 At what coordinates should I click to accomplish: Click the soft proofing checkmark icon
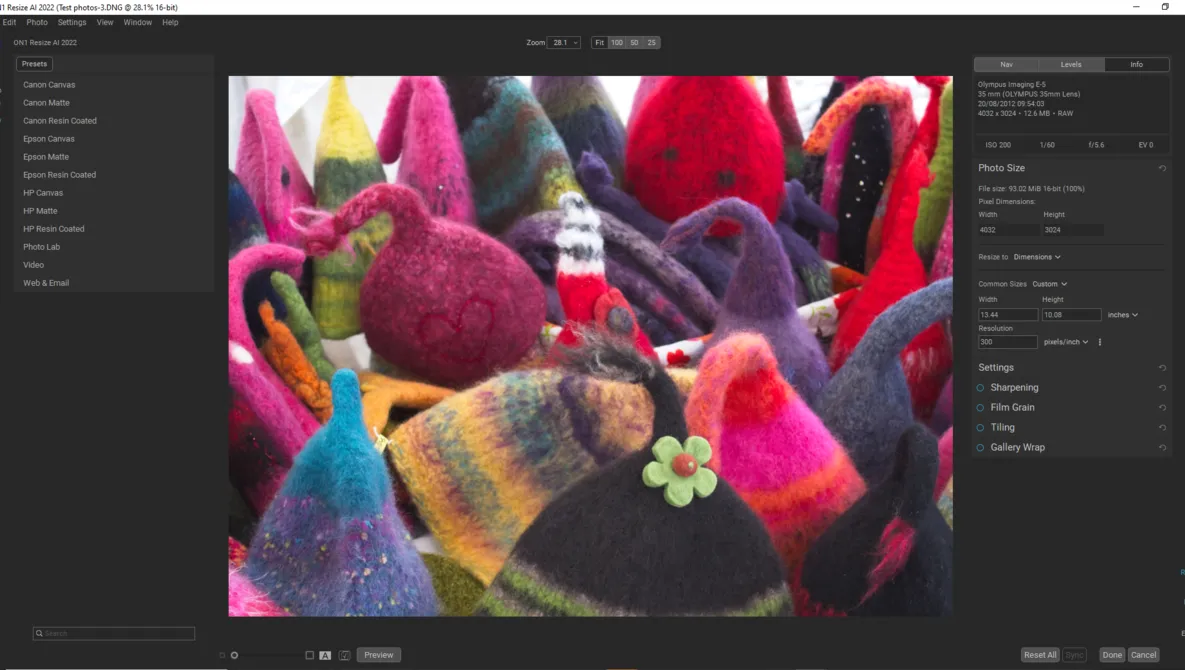[345, 656]
